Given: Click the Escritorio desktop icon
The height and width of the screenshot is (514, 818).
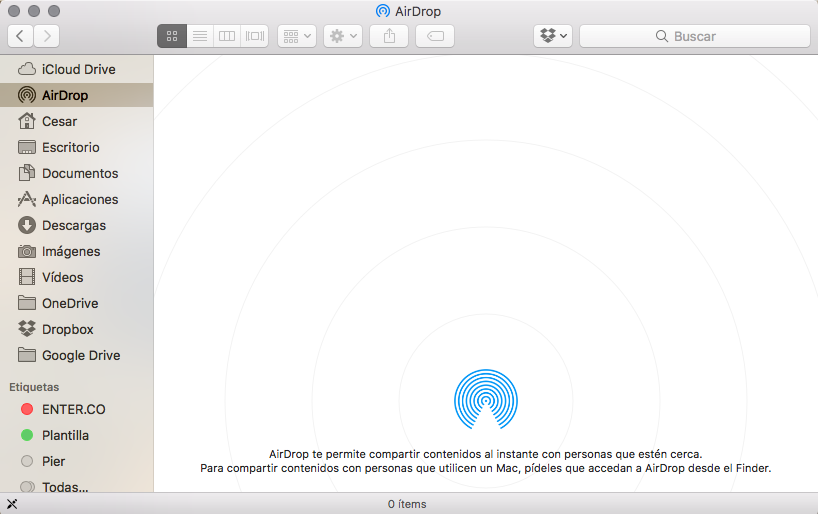Looking at the screenshot, I should (x=27, y=147).
